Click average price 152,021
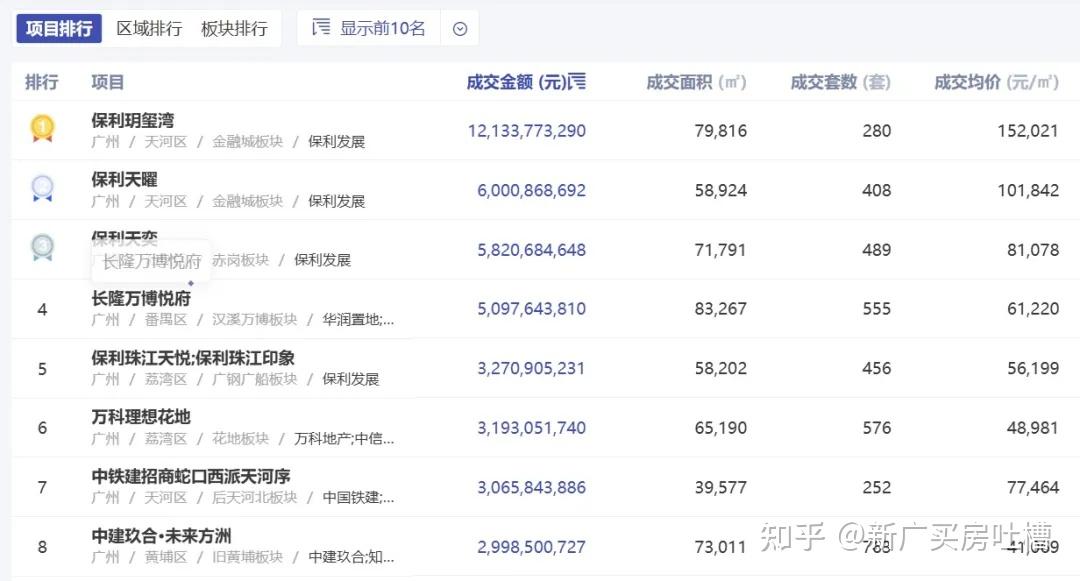The height and width of the screenshot is (581, 1080). [1028, 131]
